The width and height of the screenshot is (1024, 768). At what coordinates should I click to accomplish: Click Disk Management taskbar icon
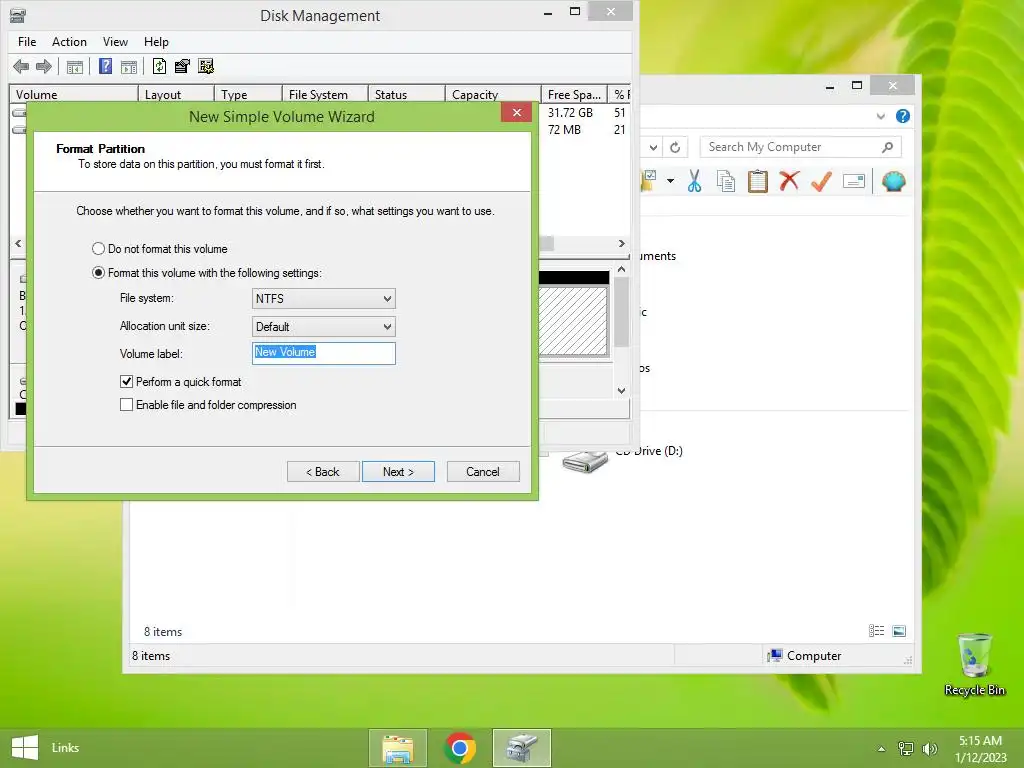522,748
